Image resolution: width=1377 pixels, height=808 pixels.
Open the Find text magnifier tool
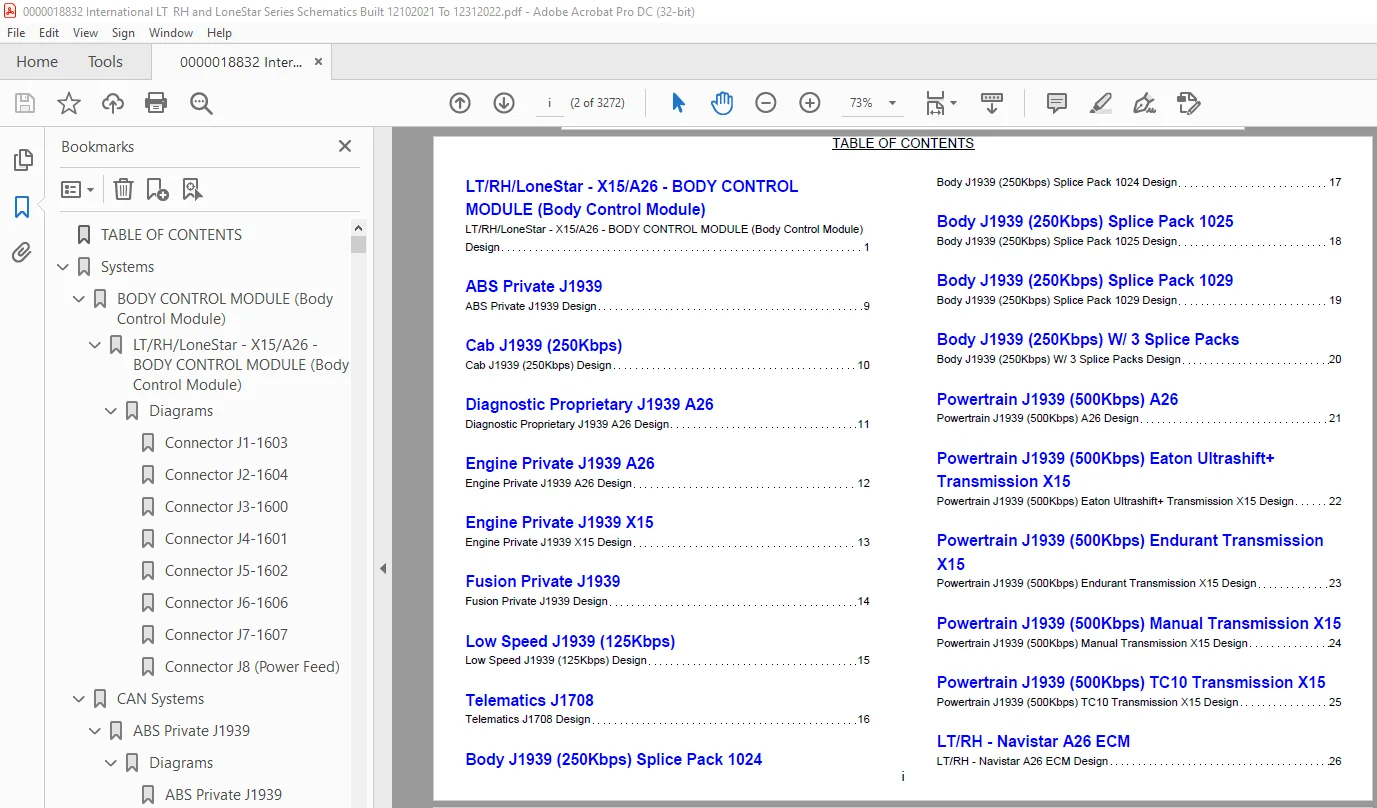click(x=202, y=103)
